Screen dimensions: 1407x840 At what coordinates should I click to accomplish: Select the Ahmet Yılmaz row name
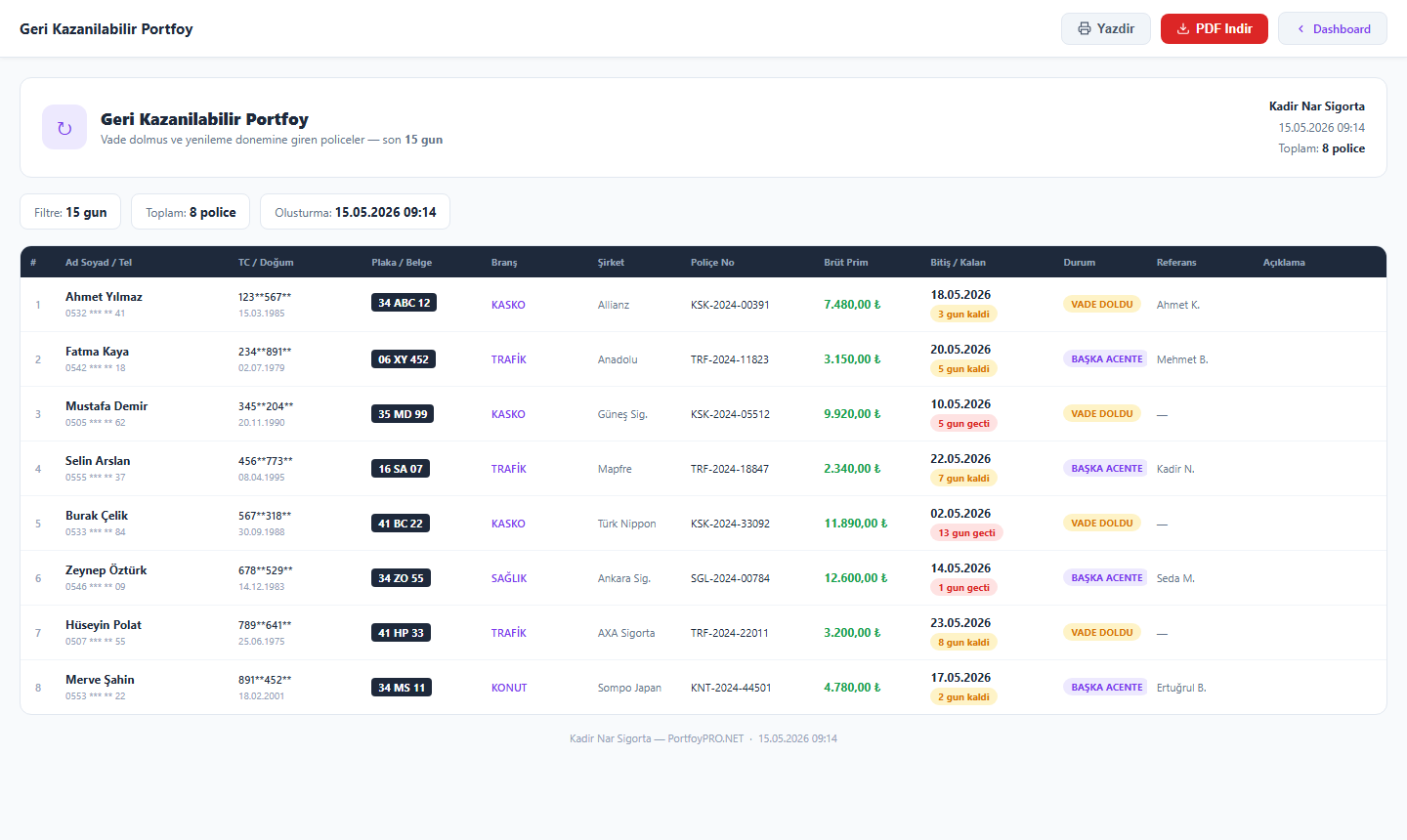coord(104,297)
